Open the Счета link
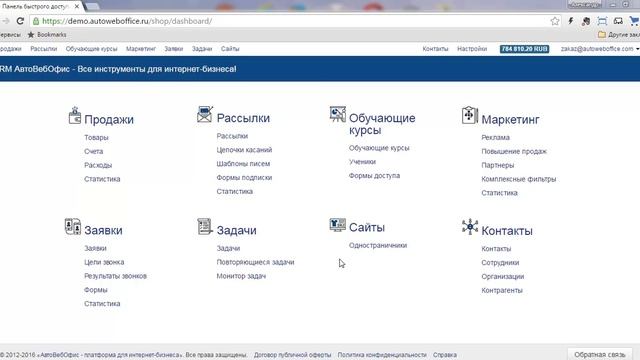This screenshot has width=640, height=360. click(x=93, y=151)
